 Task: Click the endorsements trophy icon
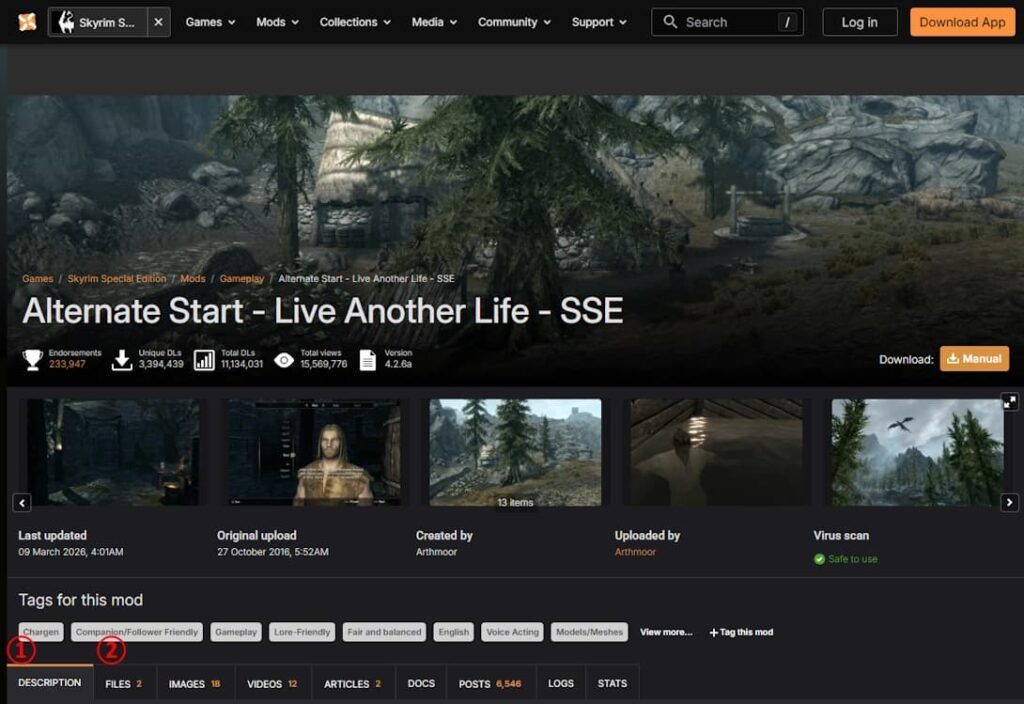pos(33,360)
